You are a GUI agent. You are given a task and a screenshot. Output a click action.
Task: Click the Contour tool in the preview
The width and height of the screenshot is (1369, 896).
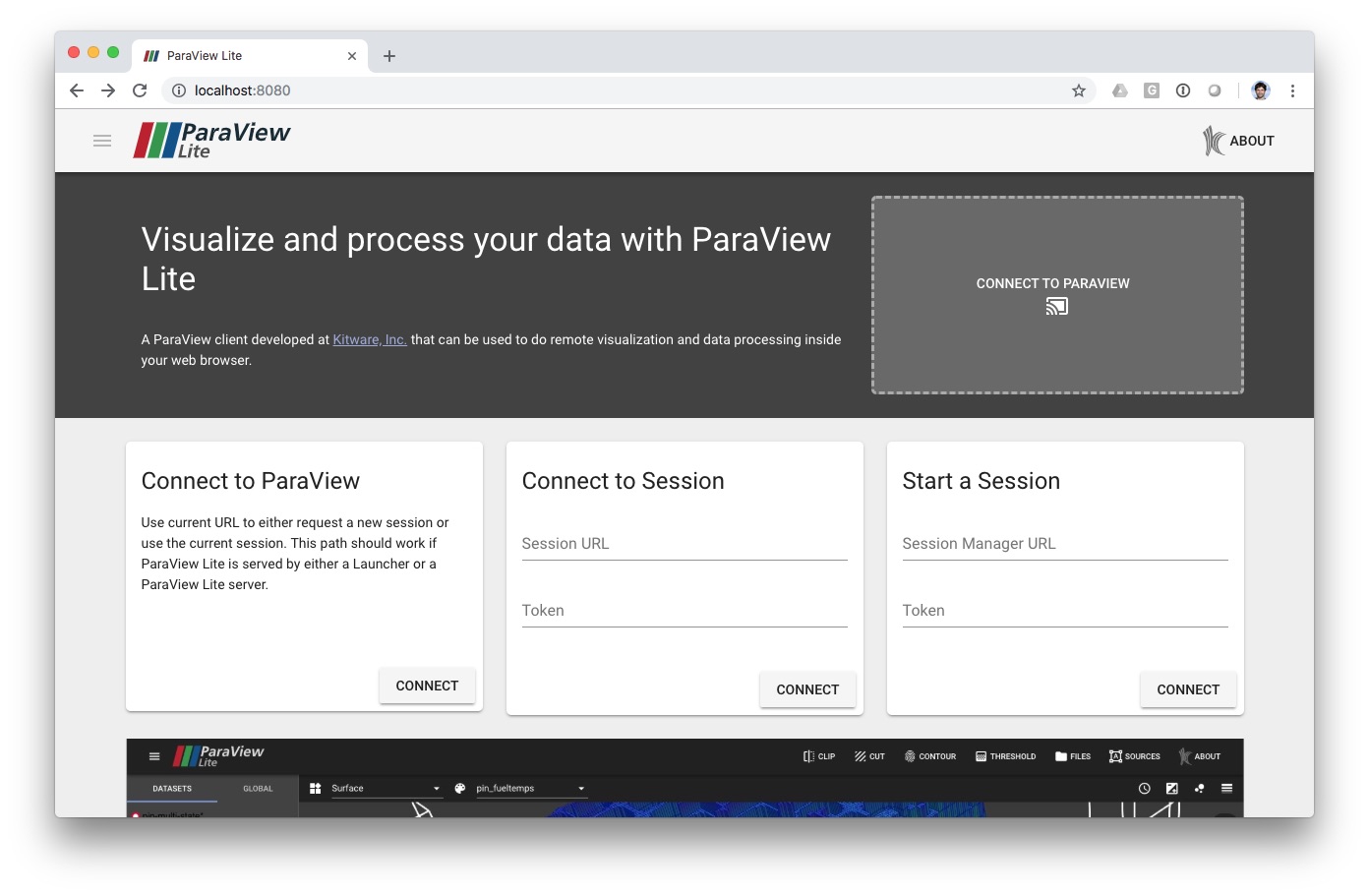pos(929,756)
